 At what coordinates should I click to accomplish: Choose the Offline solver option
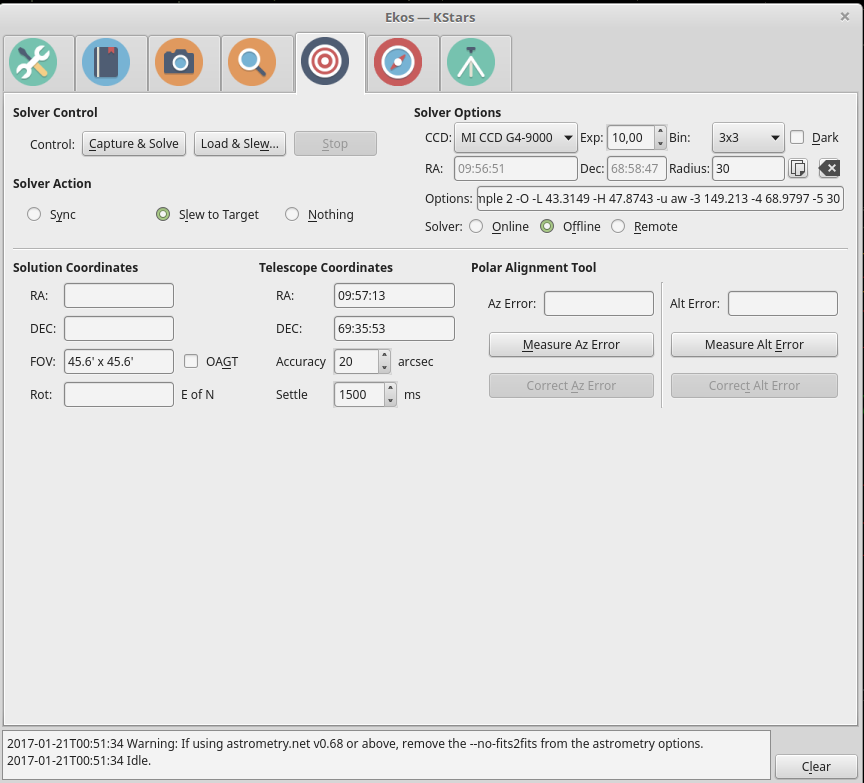pyautogui.click(x=547, y=226)
